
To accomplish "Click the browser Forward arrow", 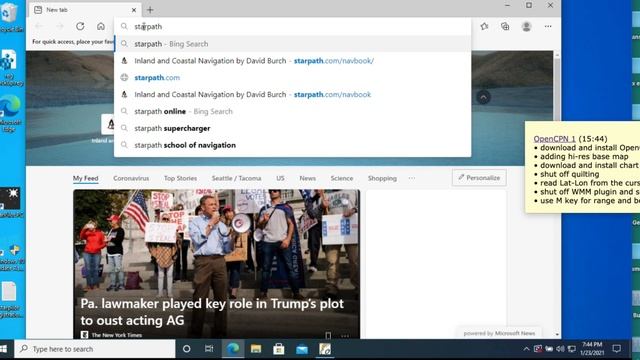I will click(60, 27).
